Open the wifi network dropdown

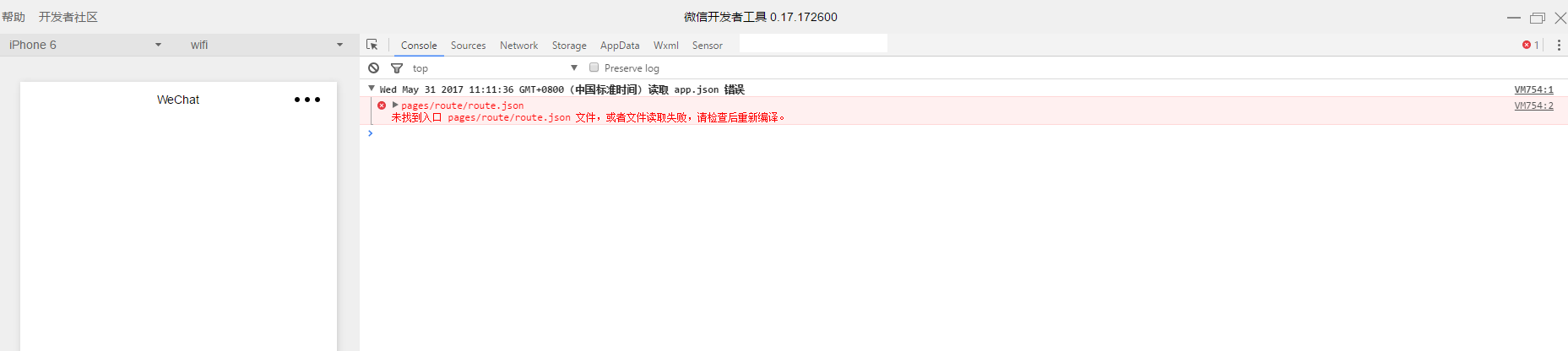[266, 45]
